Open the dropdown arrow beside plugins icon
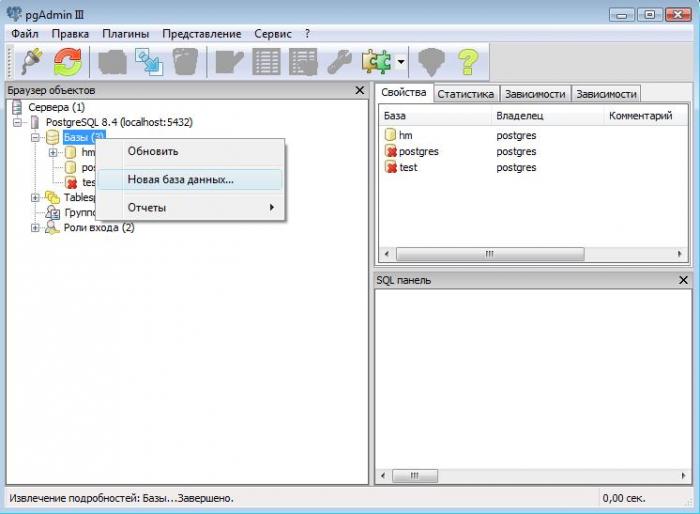 pos(401,62)
